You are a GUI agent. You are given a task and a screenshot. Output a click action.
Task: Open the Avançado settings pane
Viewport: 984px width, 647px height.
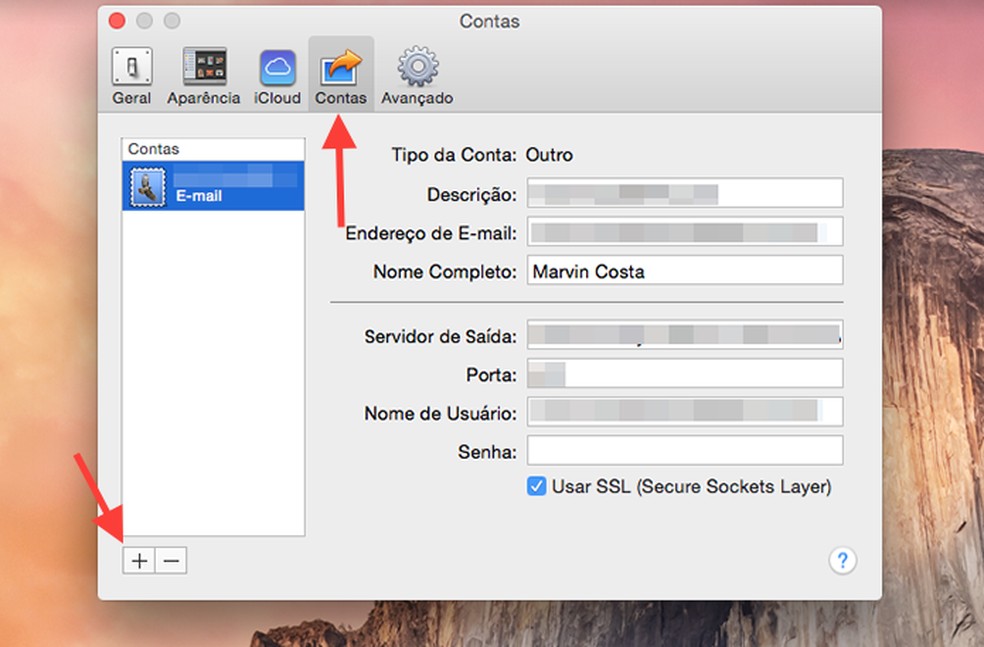(x=417, y=72)
